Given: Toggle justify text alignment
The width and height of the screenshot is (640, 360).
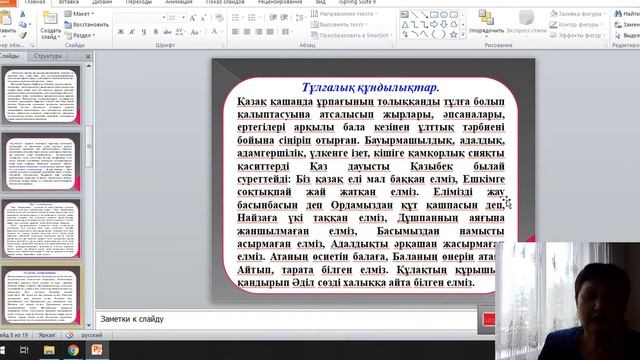Looking at the screenshot, I should coord(270,31).
